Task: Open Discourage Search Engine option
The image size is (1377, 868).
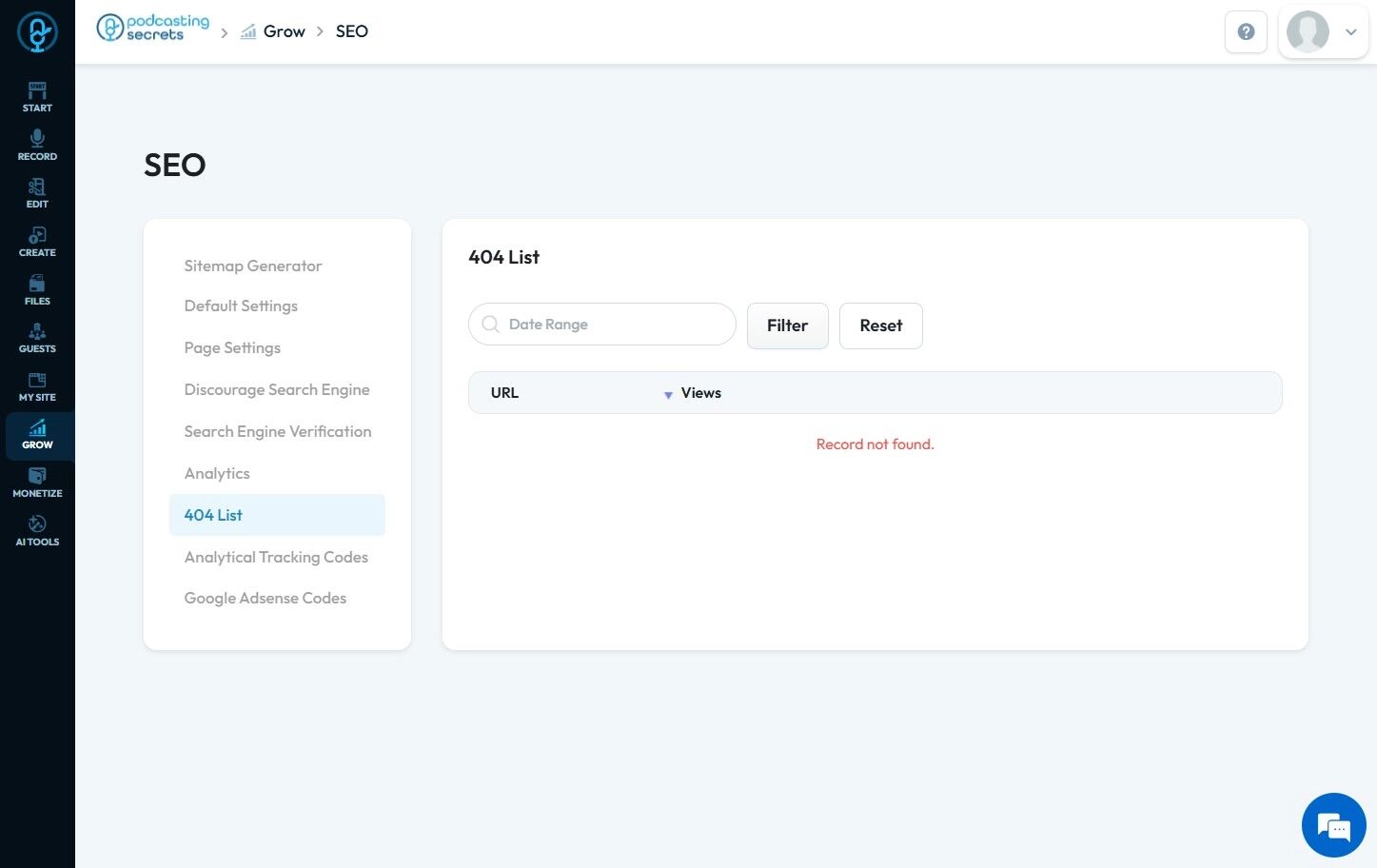Action: pyautogui.click(x=277, y=389)
